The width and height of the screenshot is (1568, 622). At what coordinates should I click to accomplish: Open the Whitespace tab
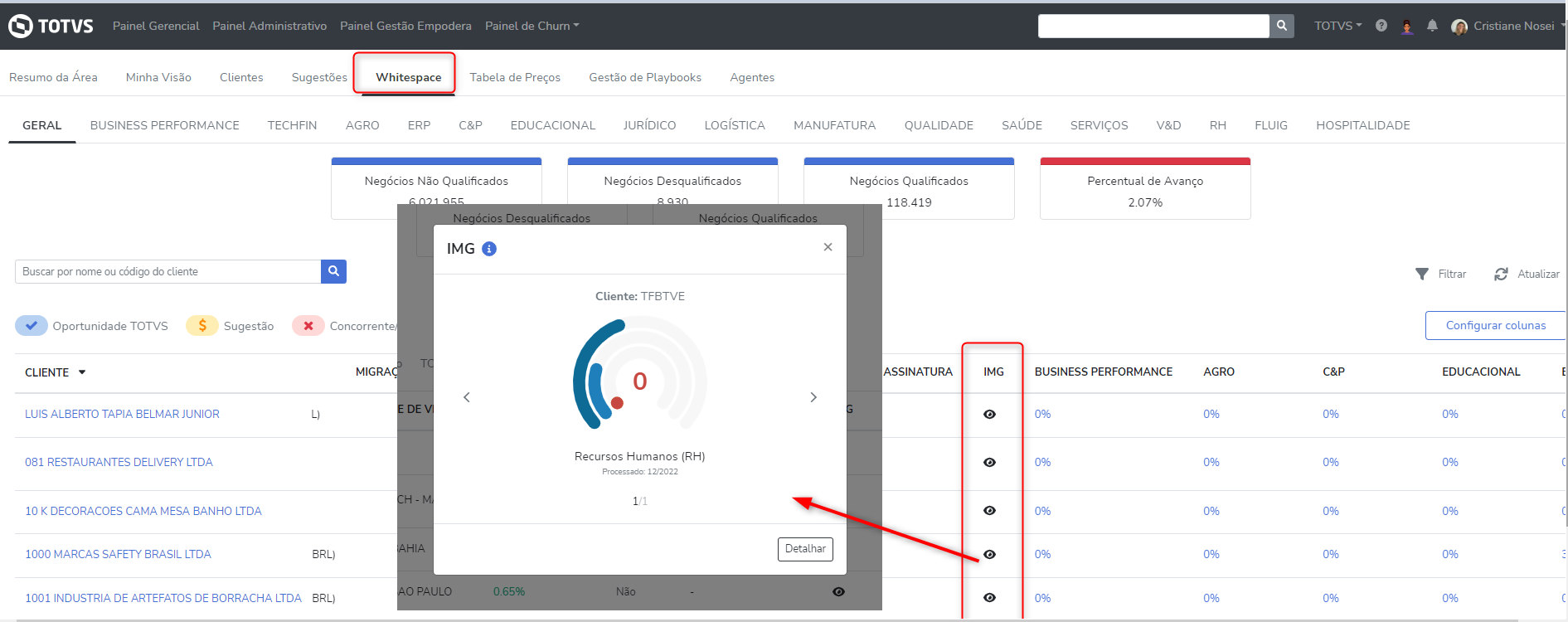pyautogui.click(x=408, y=77)
